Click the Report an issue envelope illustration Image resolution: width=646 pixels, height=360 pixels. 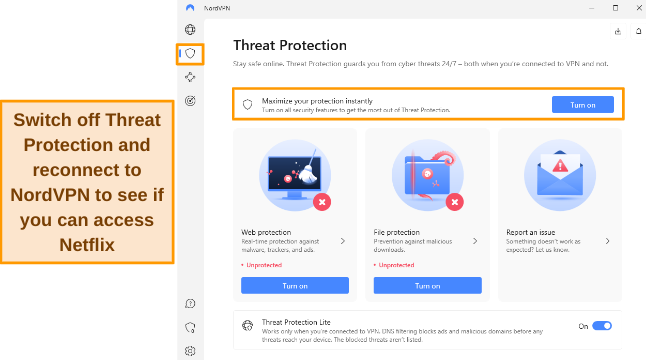pos(560,175)
